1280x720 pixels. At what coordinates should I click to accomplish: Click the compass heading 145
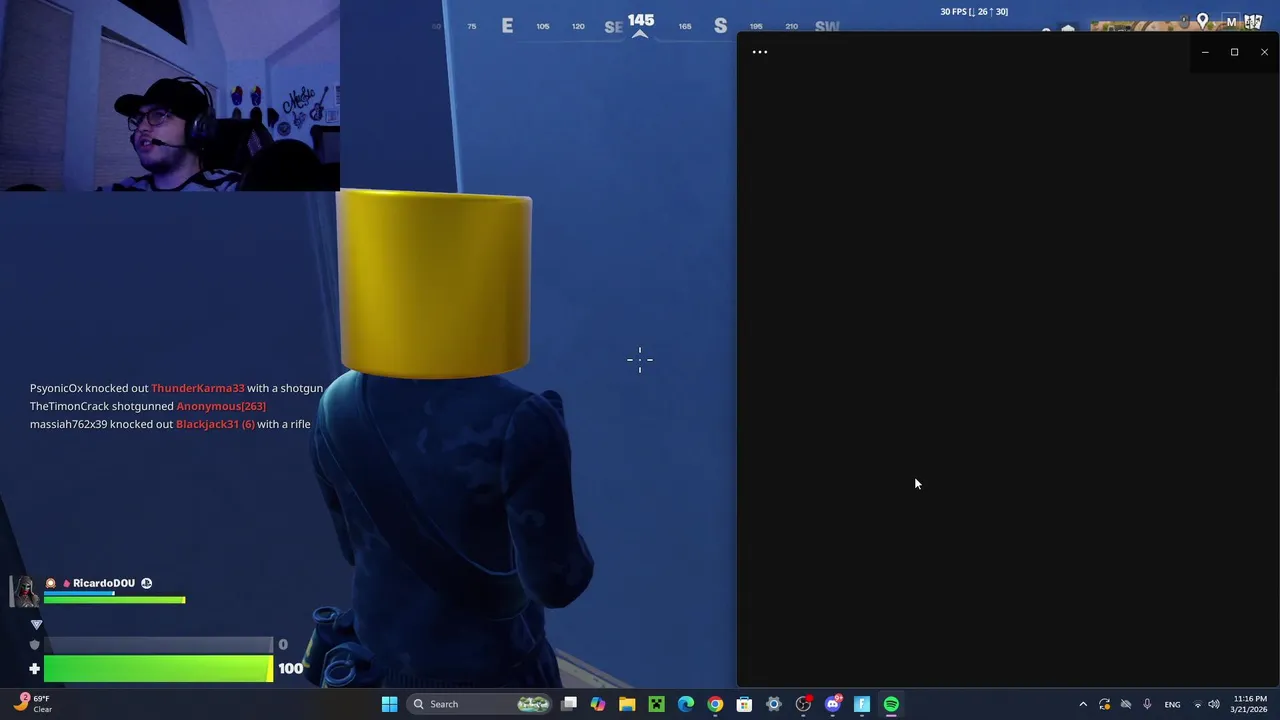641,21
